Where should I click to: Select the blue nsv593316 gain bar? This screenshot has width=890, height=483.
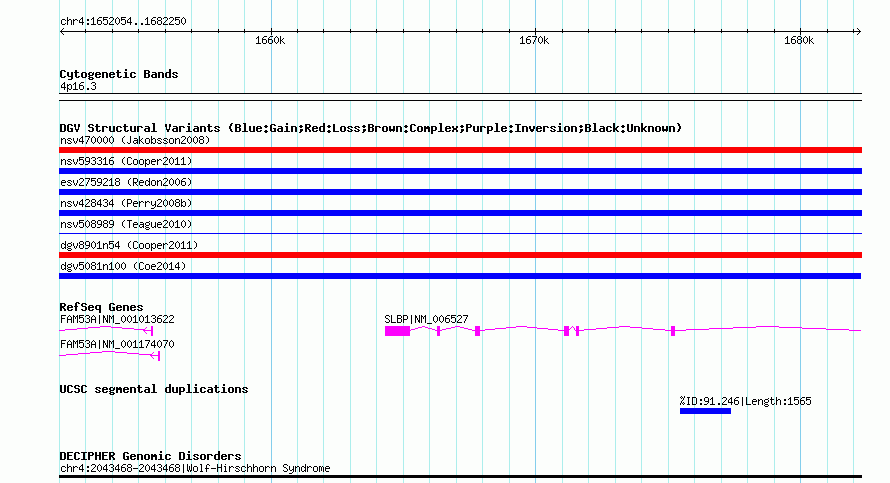tap(460, 171)
